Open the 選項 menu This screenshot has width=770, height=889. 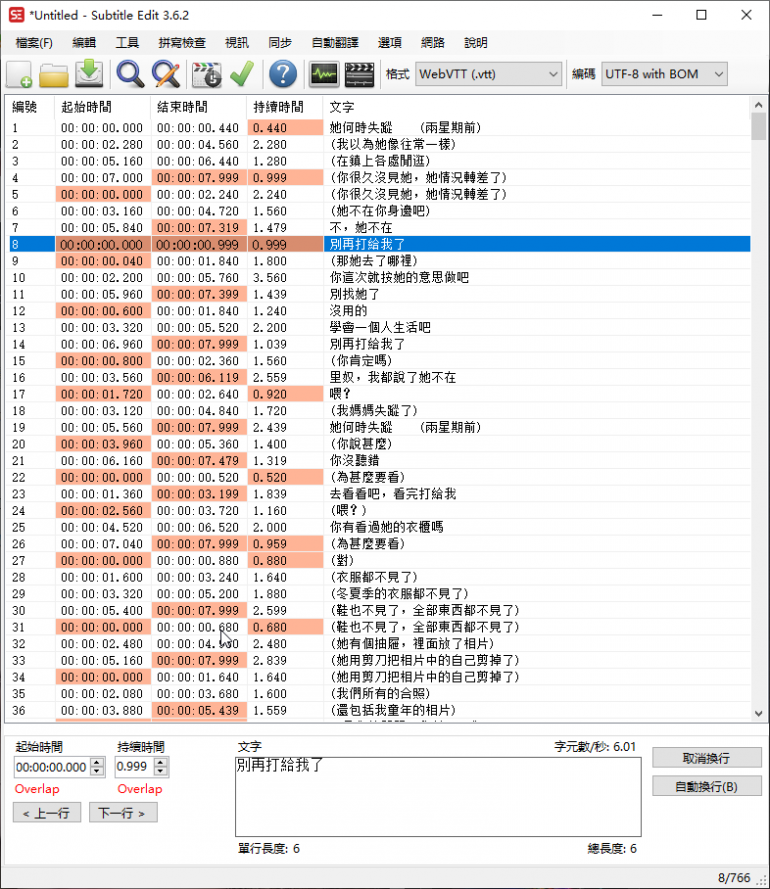(x=390, y=43)
